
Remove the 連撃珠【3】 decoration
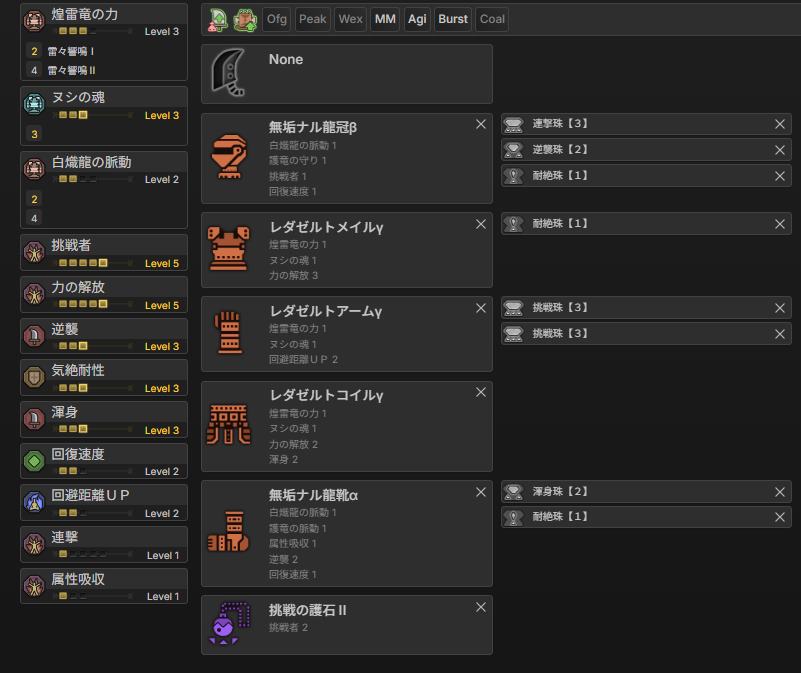(x=780, y=124)
